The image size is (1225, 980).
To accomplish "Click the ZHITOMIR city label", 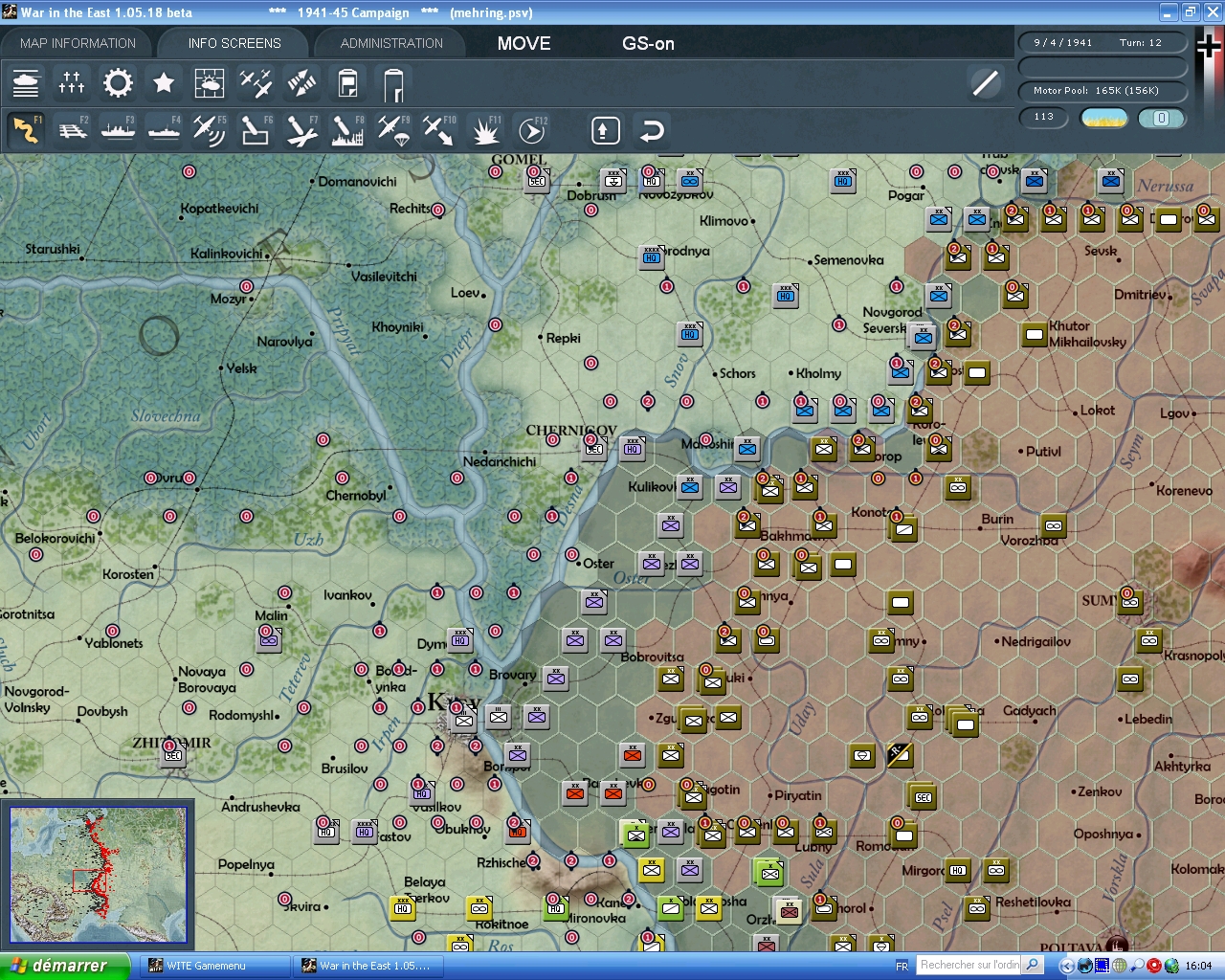I will (171, 742).
